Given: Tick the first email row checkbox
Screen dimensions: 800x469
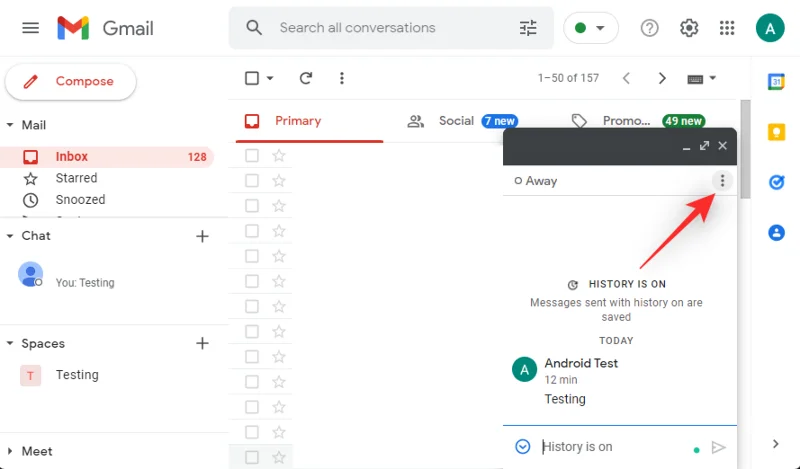Looking at the screenshot, I should pos(252,155).
